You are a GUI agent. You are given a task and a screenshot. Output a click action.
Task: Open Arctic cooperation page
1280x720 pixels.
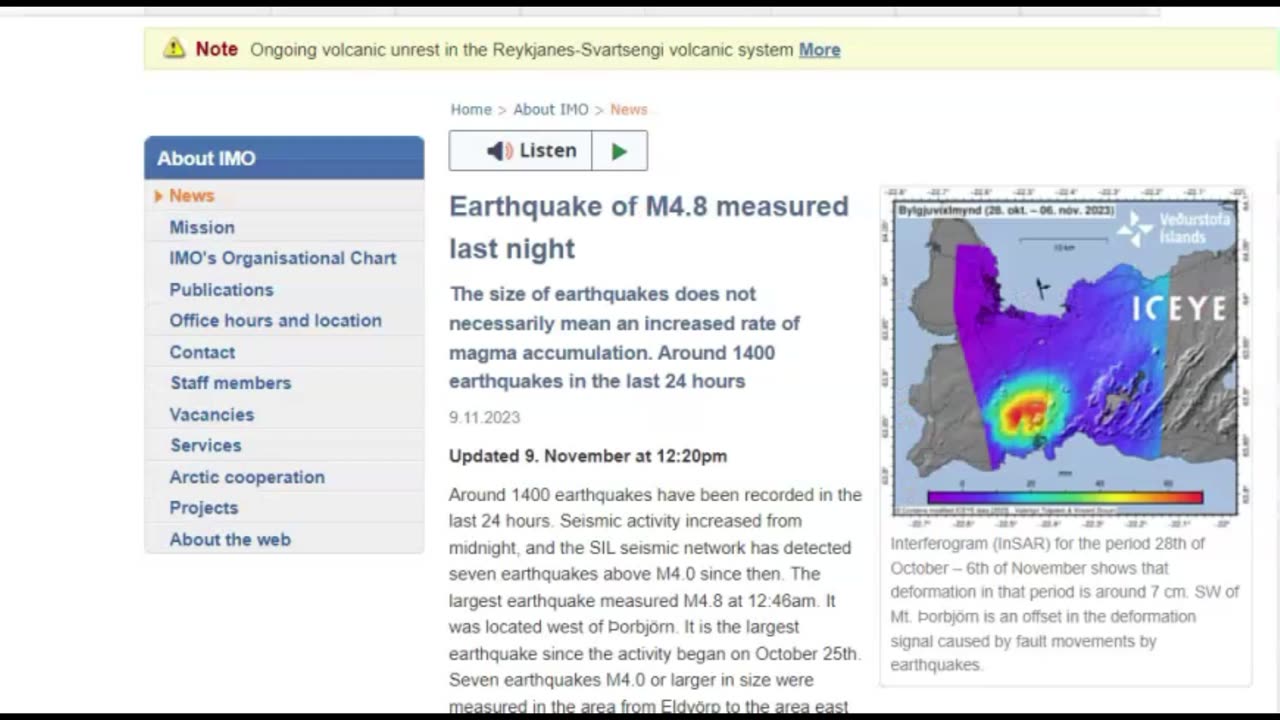[247, 477]
